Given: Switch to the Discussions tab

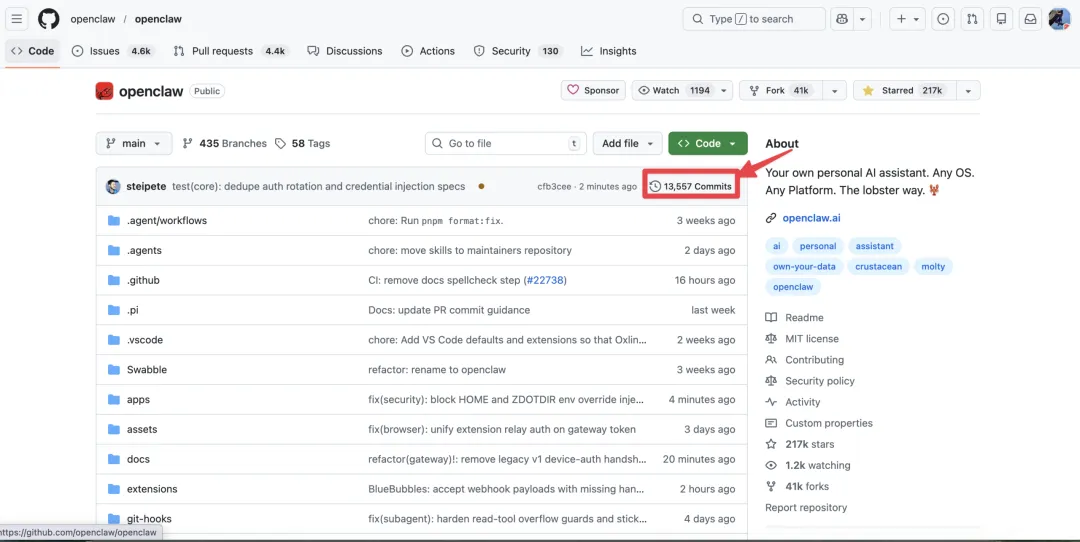Looking at the screenshot, I should coord(345,51).
